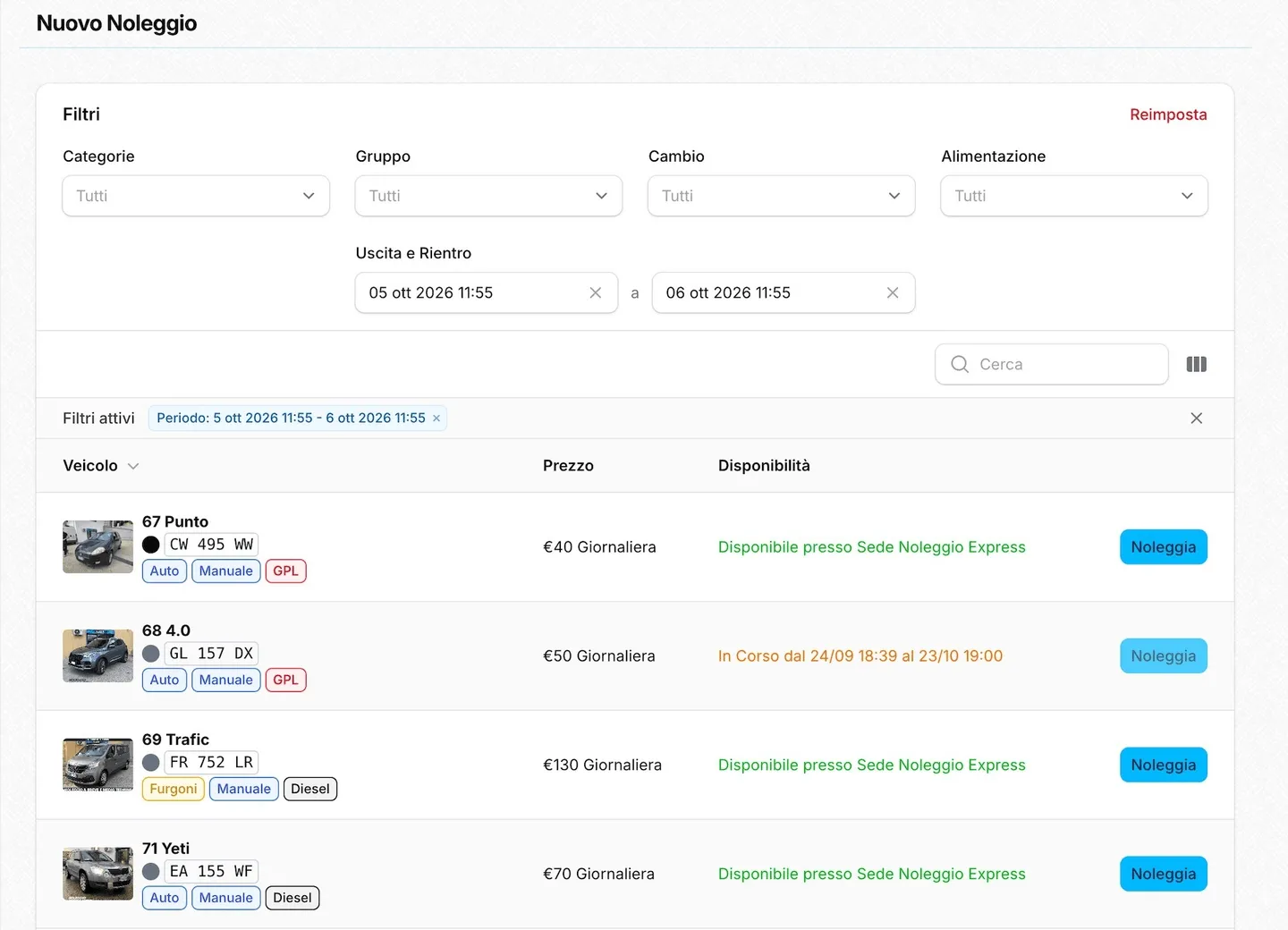
Task: Click the Diesel tag on 71 Yeti
Action: (x=292, y=899)
